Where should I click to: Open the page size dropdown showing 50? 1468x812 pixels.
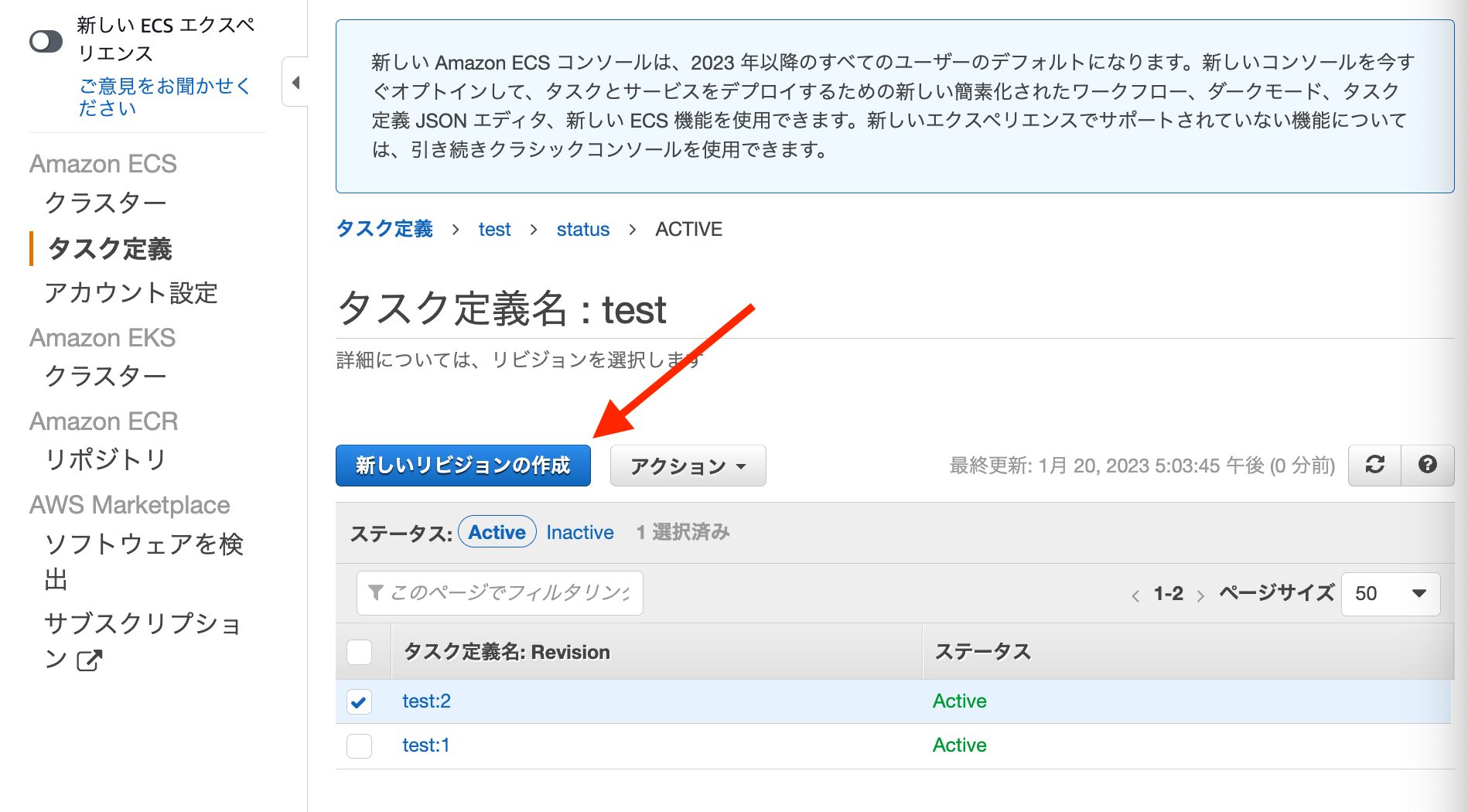coord(1390,593)
